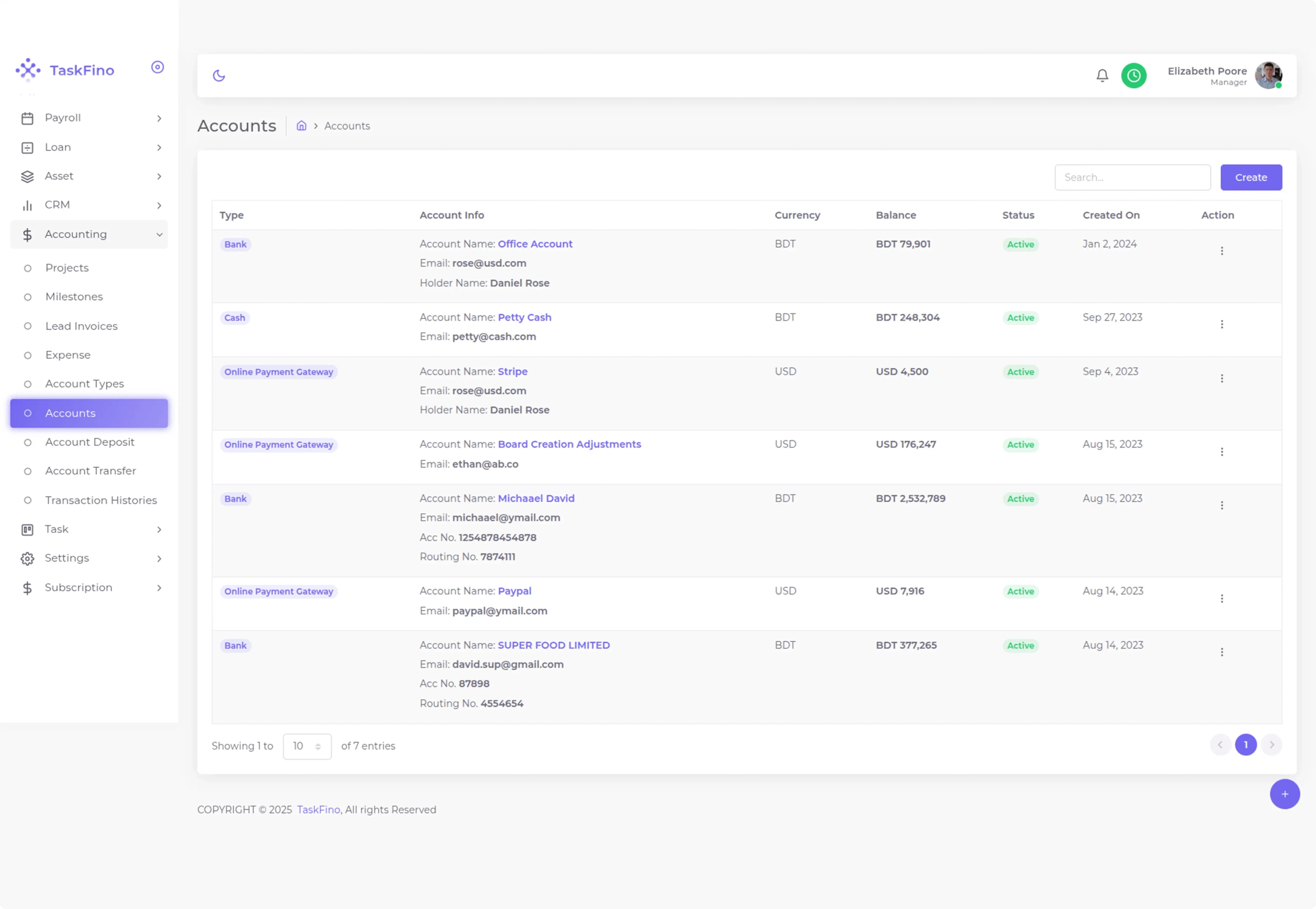Open notifications bell icon
Image resolution: width=1316 pixels, height=909 pixels.
point(1102,76)
